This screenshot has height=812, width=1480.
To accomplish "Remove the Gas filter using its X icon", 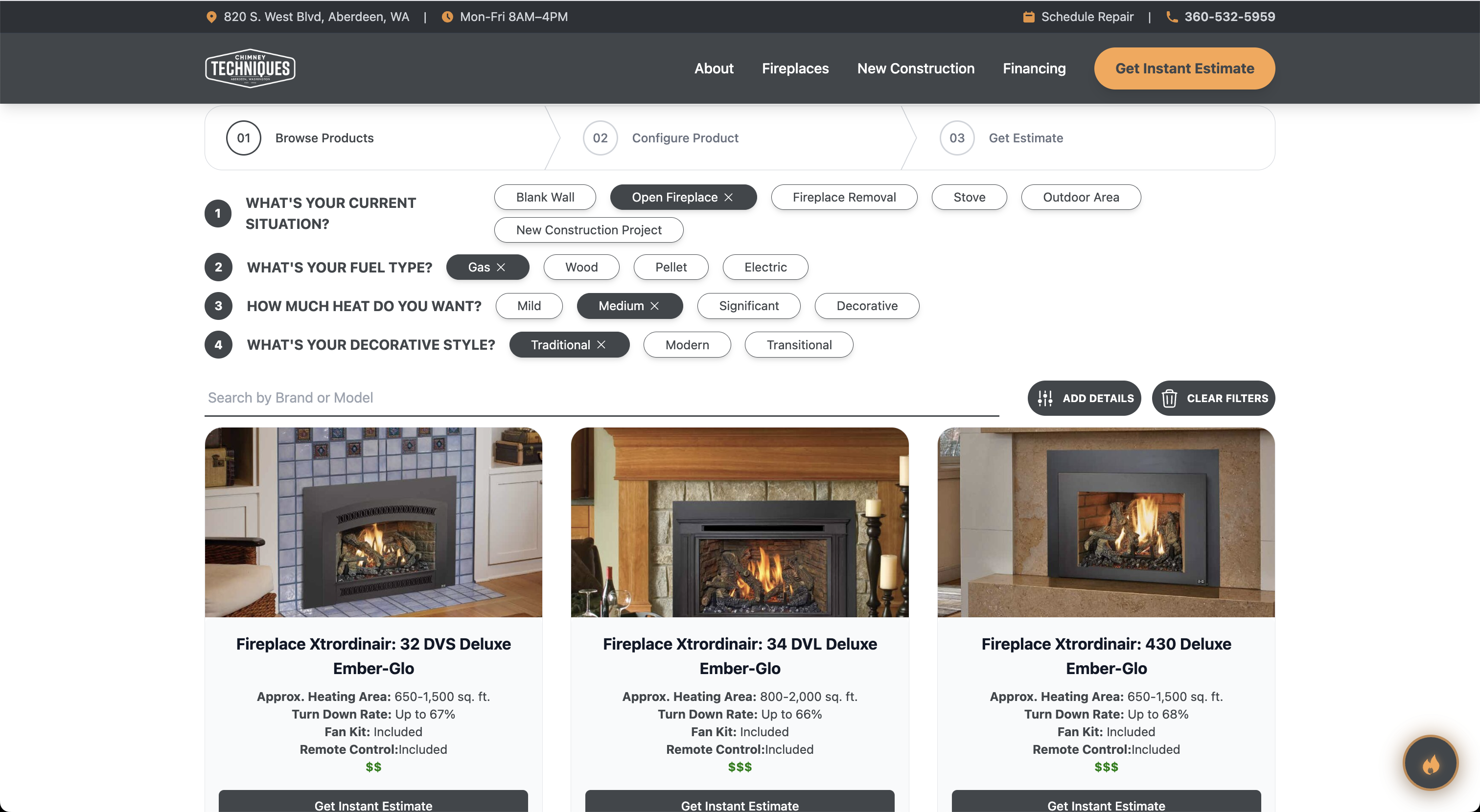I will pos(500,267).
